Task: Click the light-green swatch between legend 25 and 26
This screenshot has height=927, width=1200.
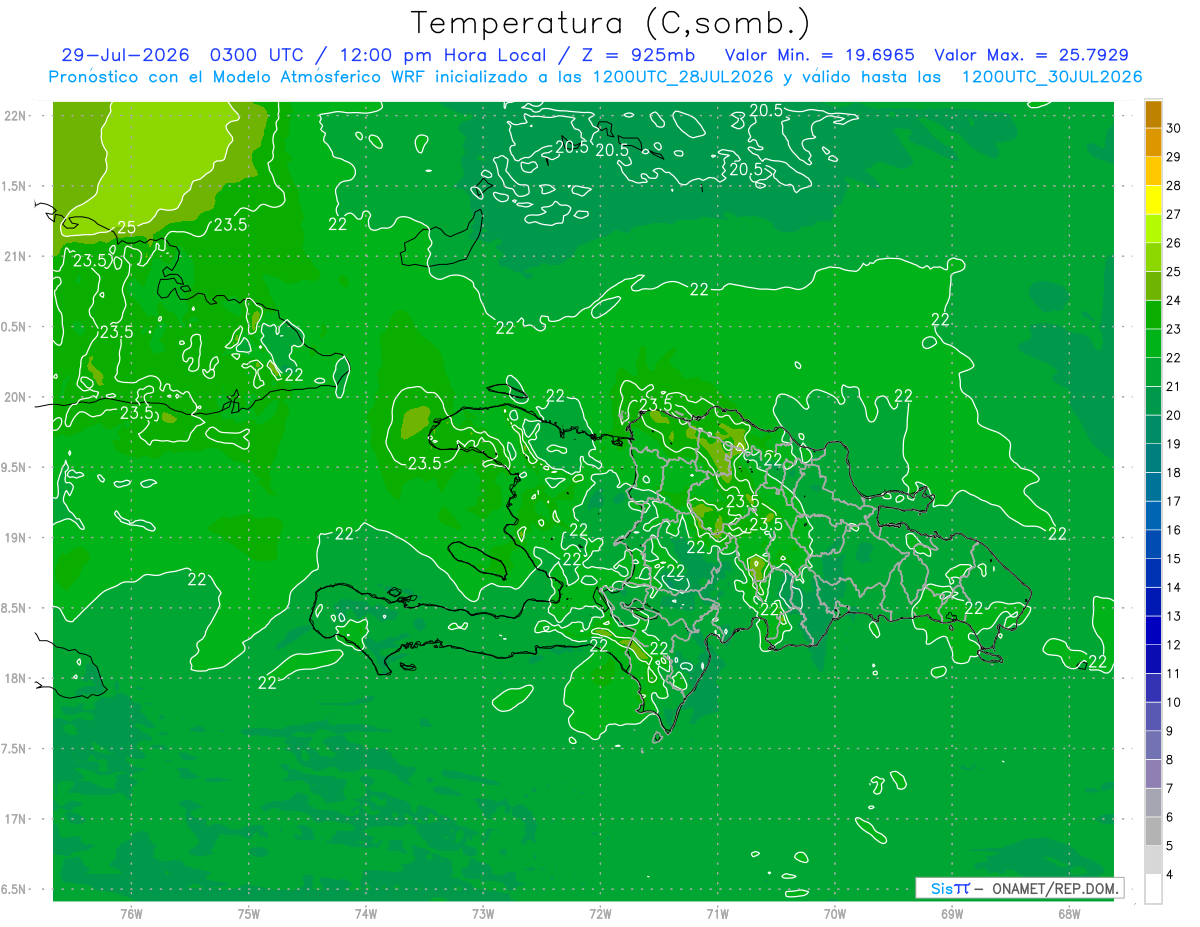Action: pyautogui.click(x=1153, y=258)
